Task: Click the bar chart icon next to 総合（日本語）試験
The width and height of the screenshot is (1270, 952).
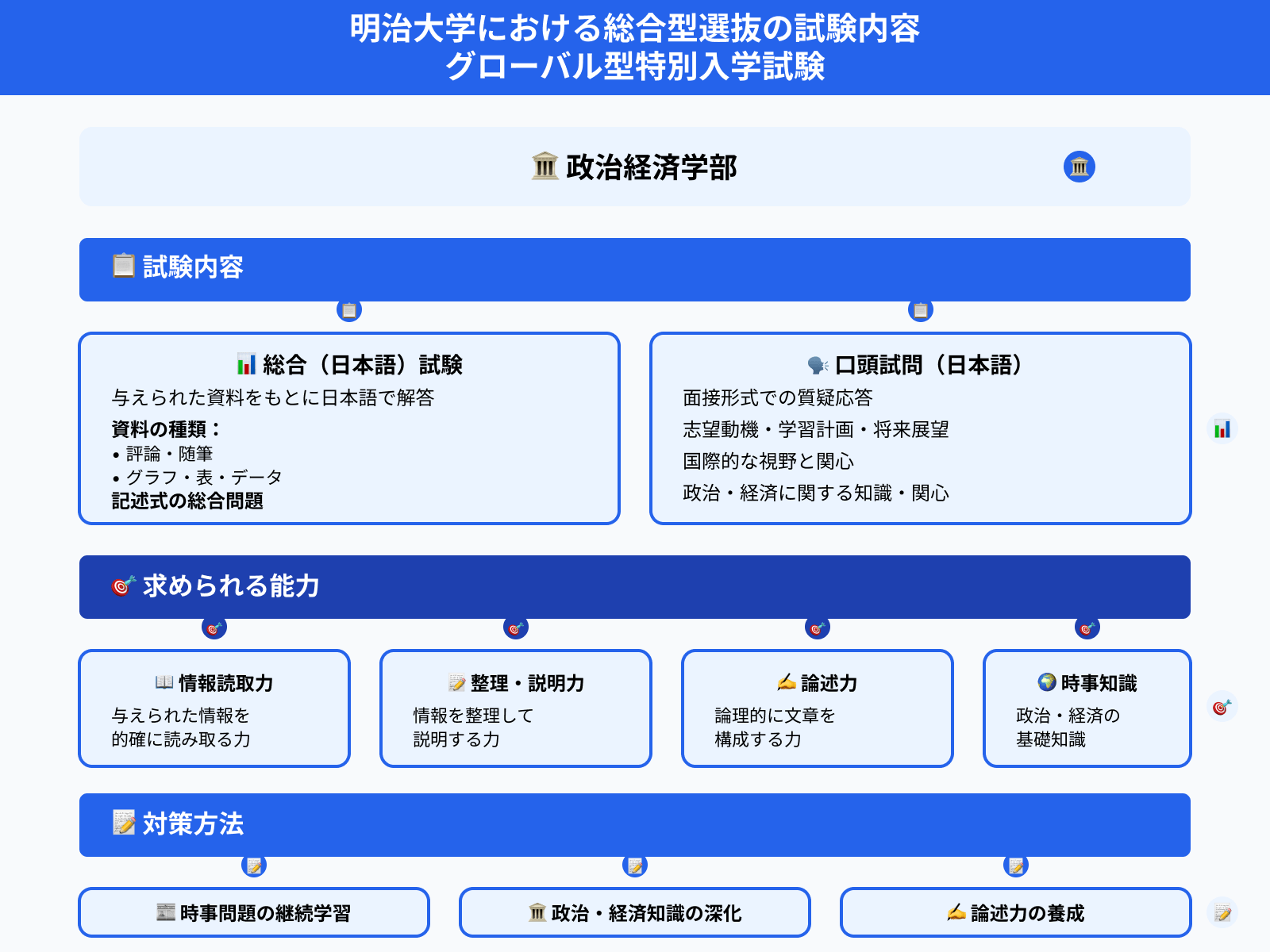Action: pos(247,364)
